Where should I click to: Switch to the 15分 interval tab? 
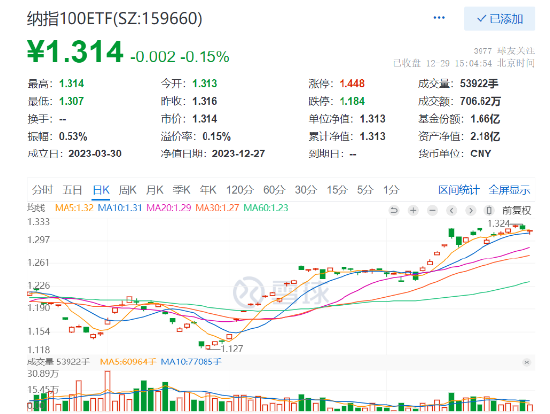(337, 190)
